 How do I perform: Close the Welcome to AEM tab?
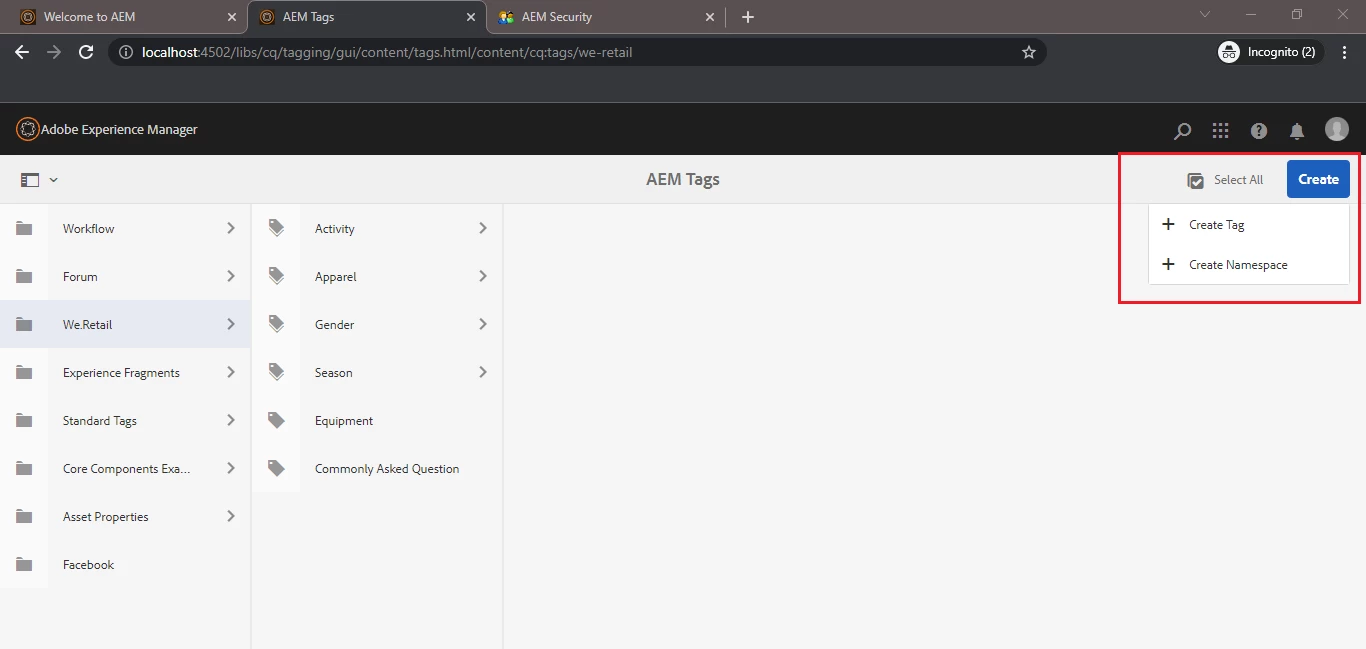[231, 17]
